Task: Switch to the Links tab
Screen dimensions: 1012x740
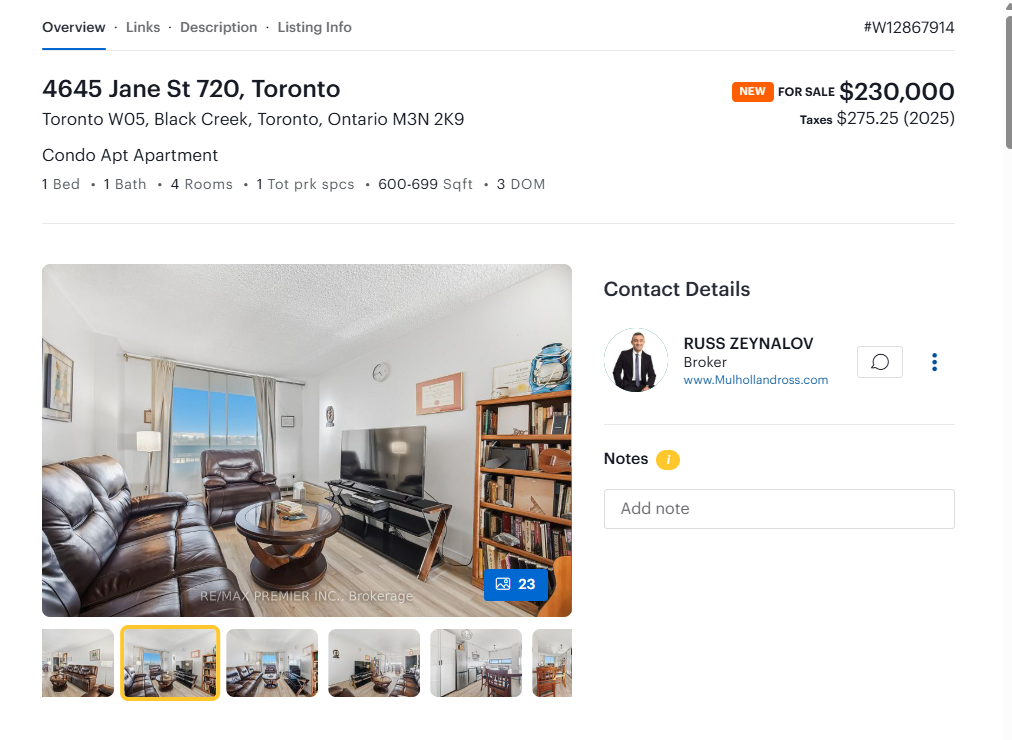Action: click(x=143, y=27)
